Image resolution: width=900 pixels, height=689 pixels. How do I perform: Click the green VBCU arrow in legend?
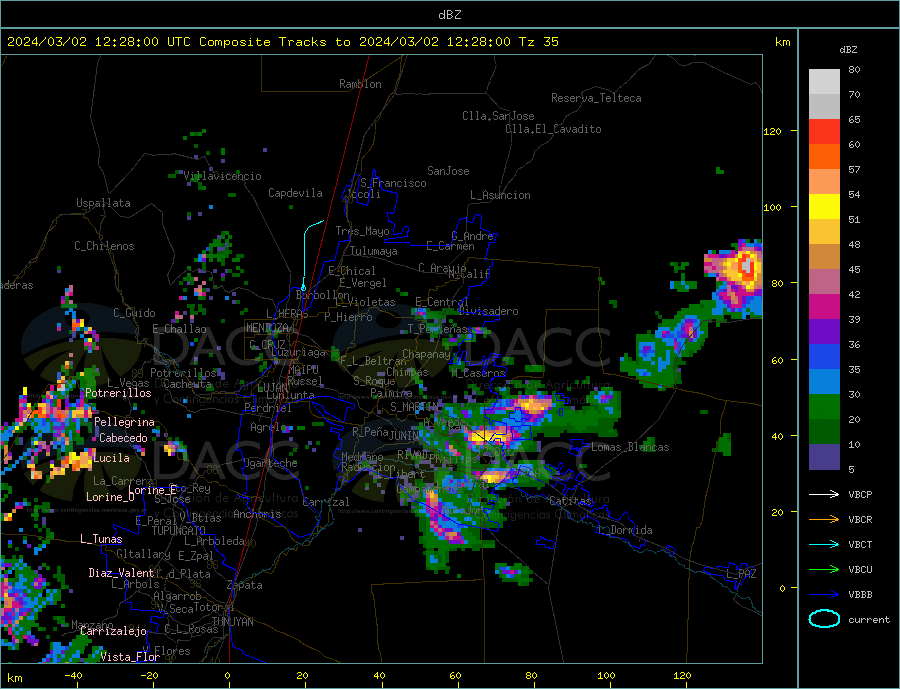(824, 570)
